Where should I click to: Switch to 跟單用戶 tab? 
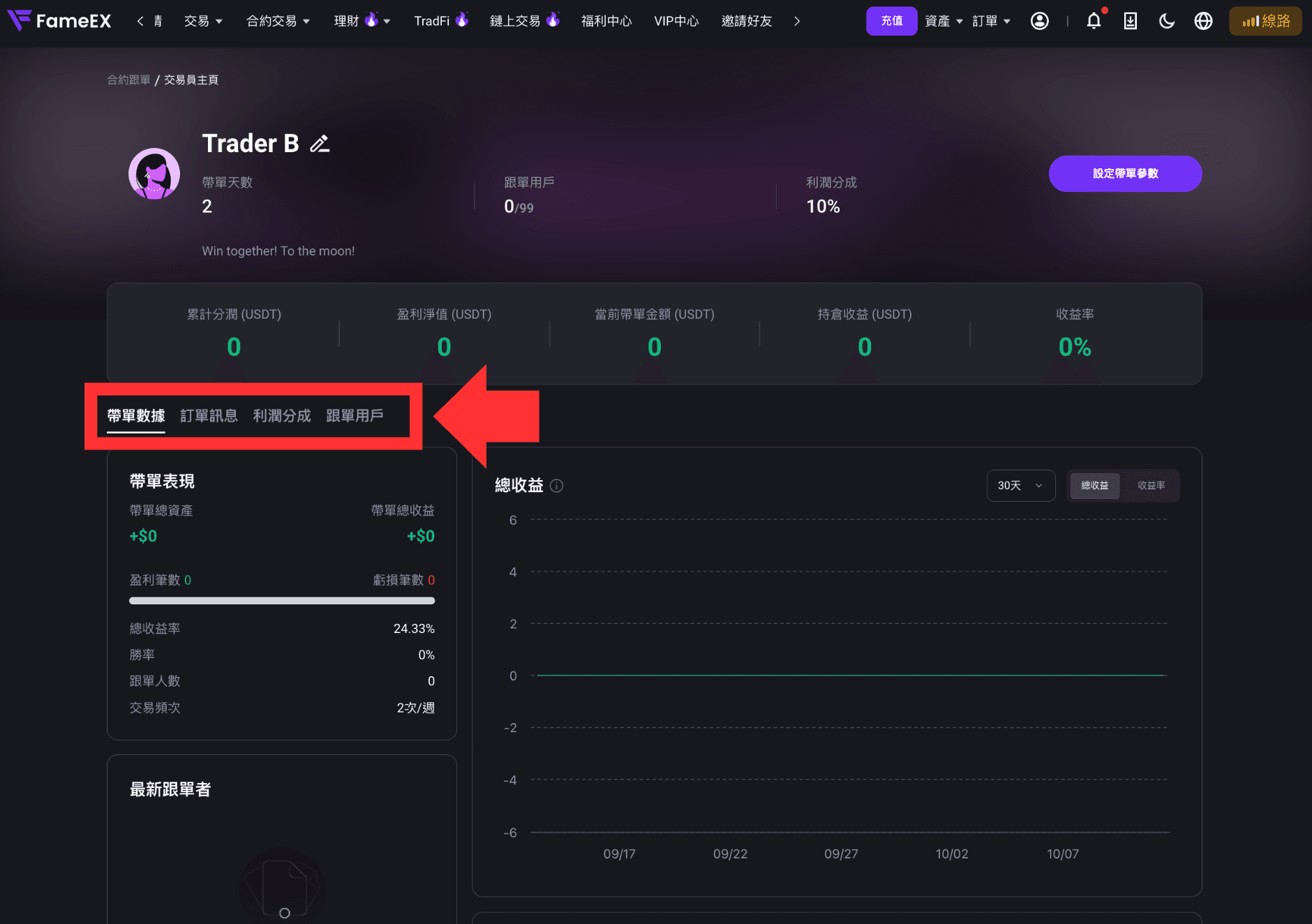point(355,416)
